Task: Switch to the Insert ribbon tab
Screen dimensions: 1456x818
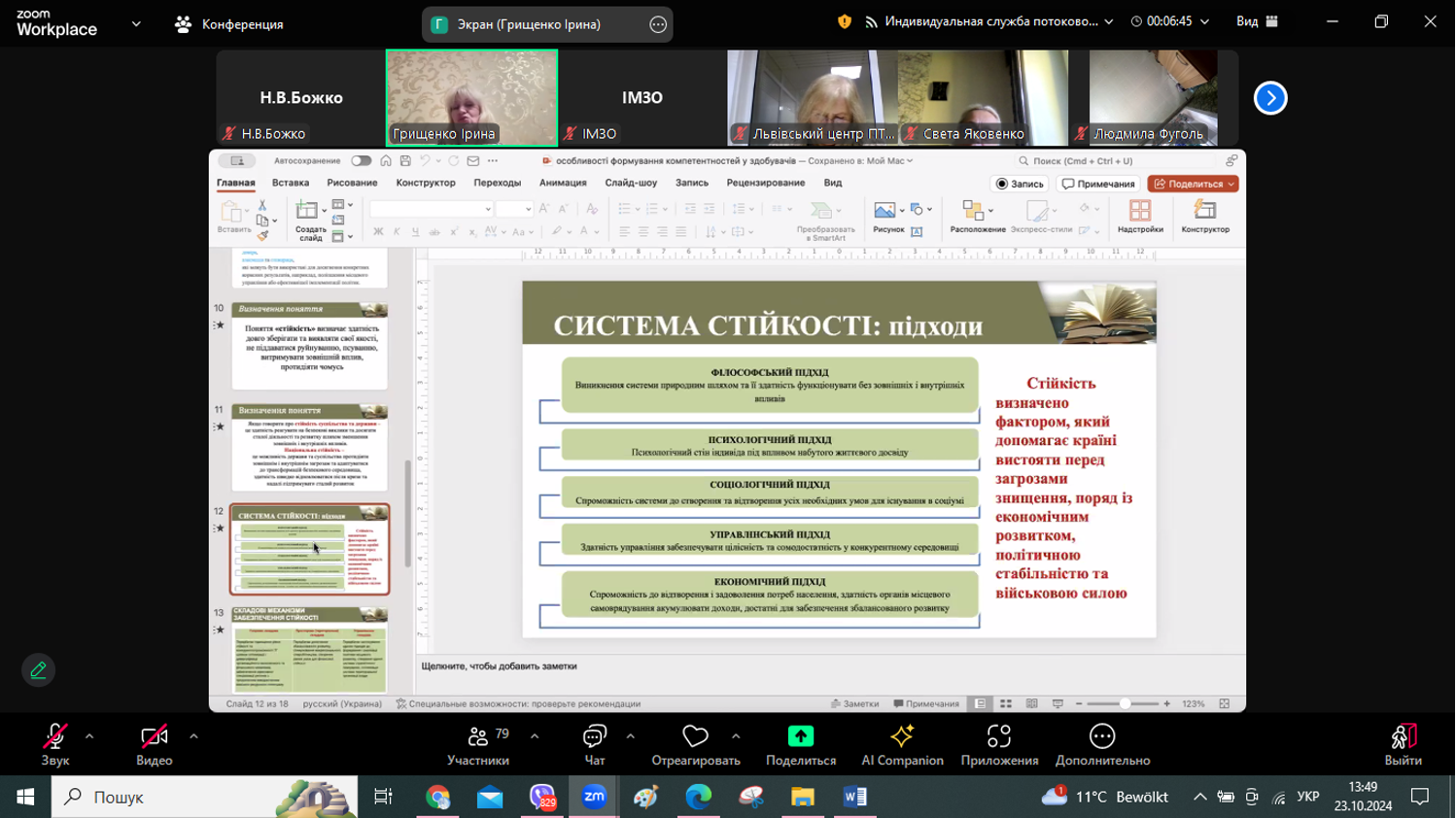Action: click(291, 183)
